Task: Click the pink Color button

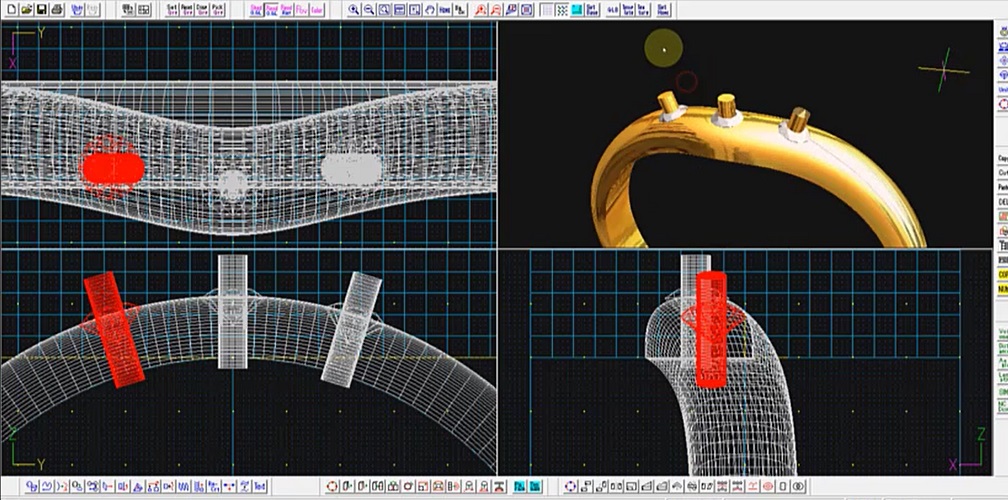Action: tap(316, 9)
